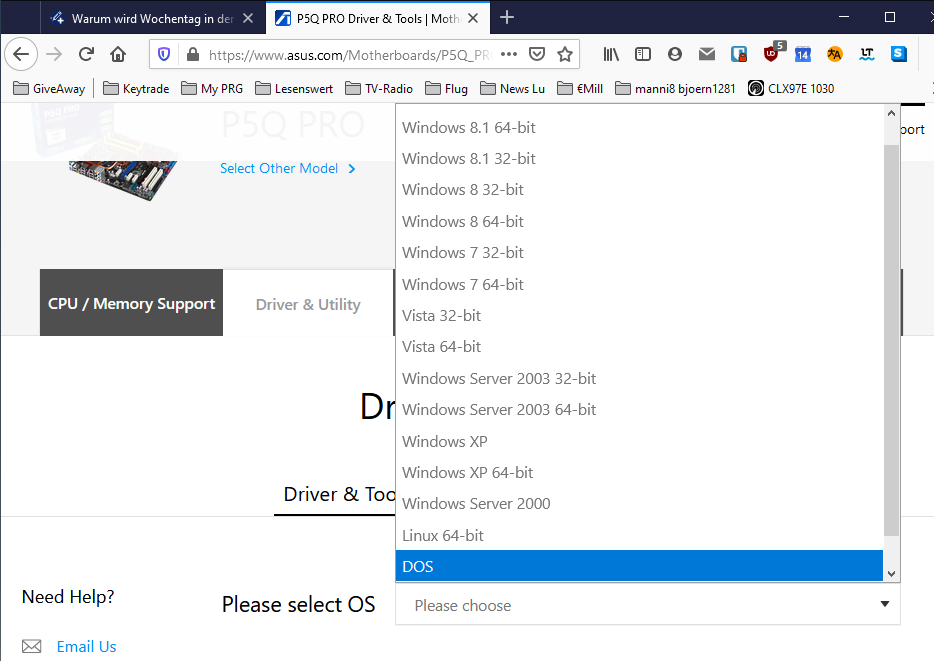Choose Windows Server 2000 option

tap(639, 504)
